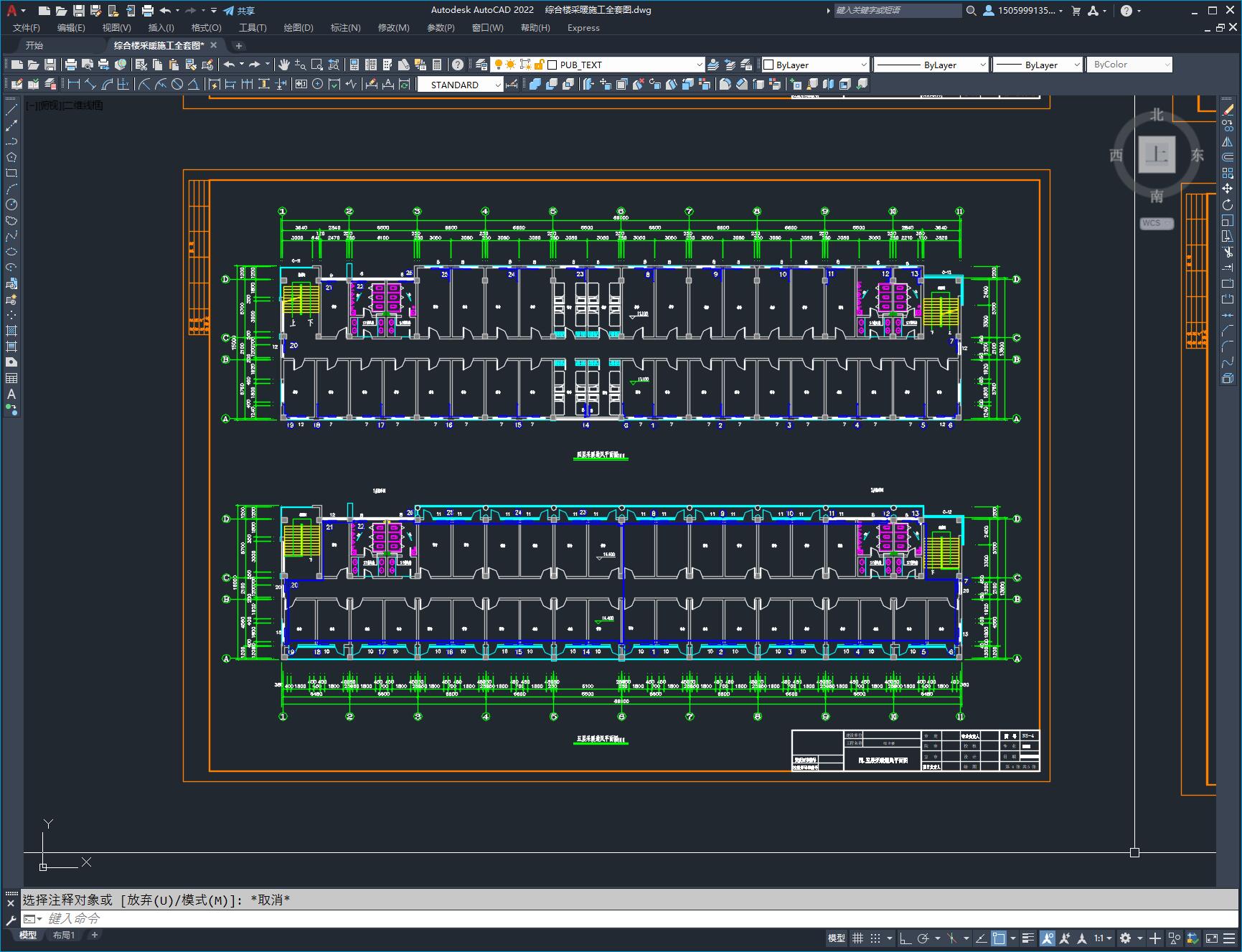Toggle polar tracking in status bar
This screenshot has width=1242, height=952.
(923, 938)
